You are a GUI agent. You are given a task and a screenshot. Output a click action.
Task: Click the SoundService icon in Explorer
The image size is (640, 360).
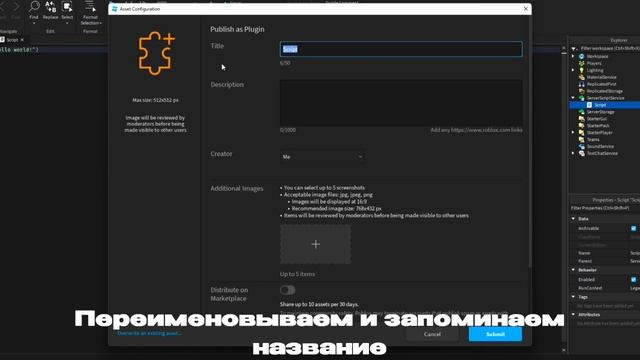pos(582,146)
